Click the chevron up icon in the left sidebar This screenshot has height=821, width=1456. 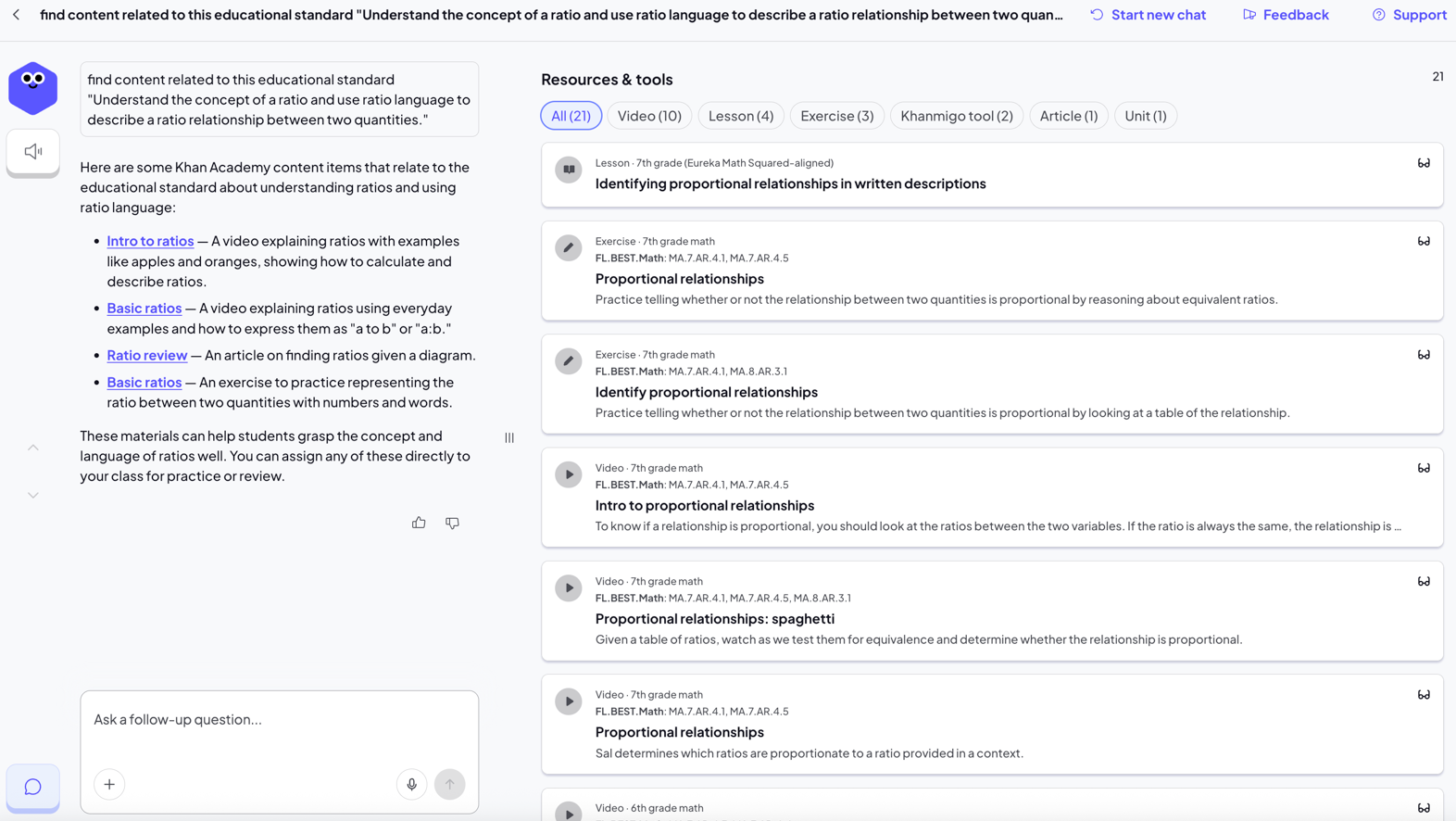33,448
